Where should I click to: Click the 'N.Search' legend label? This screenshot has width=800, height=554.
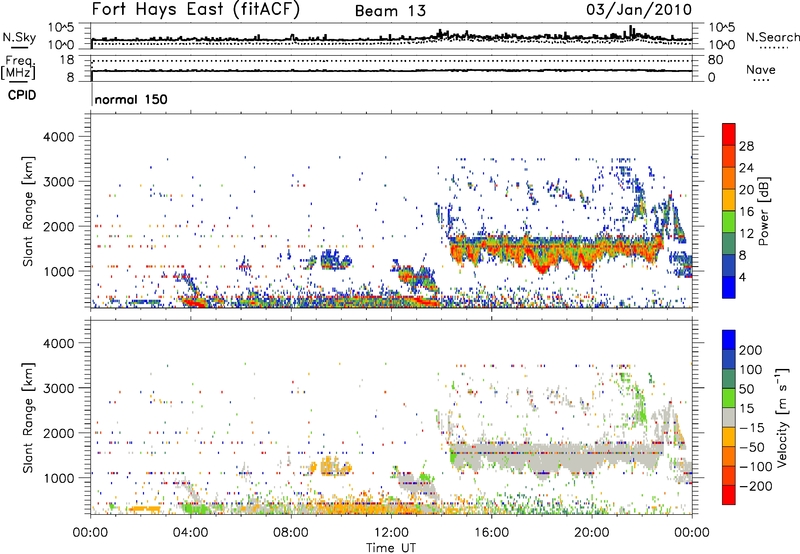[x=772, y=37]
